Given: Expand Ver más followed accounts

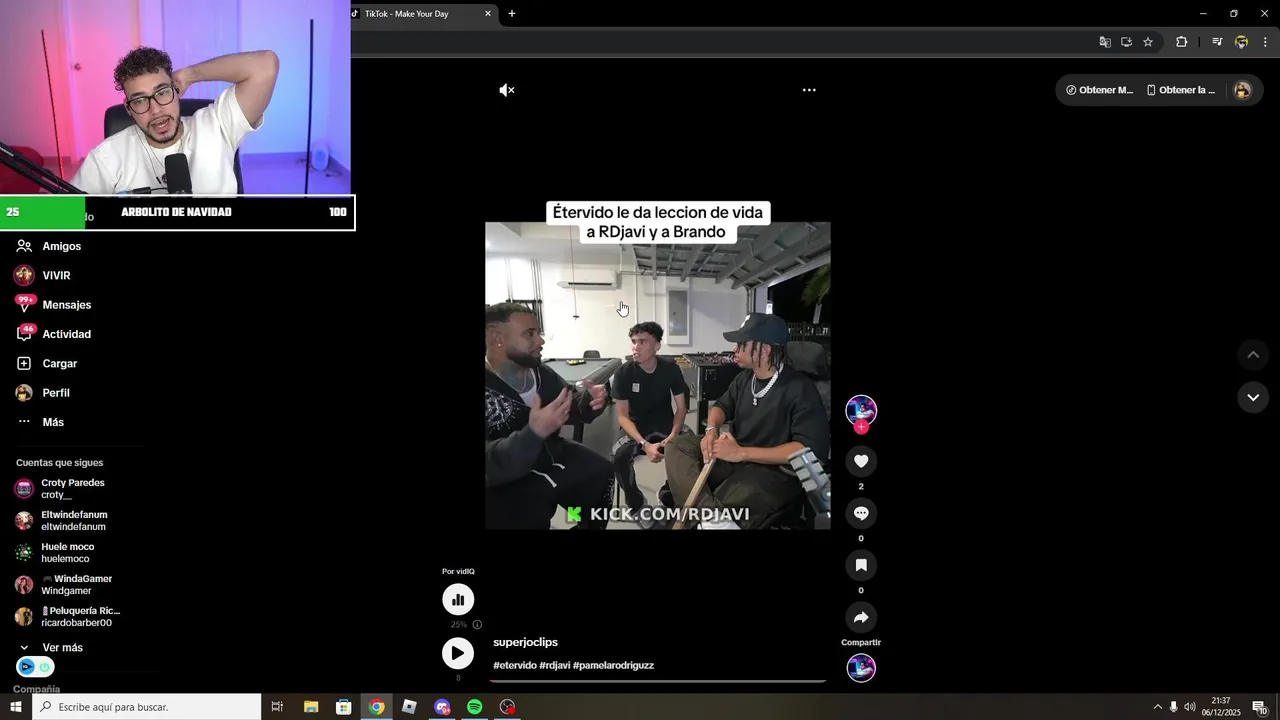Looking at the screenshot, I should tap(62, 648).
